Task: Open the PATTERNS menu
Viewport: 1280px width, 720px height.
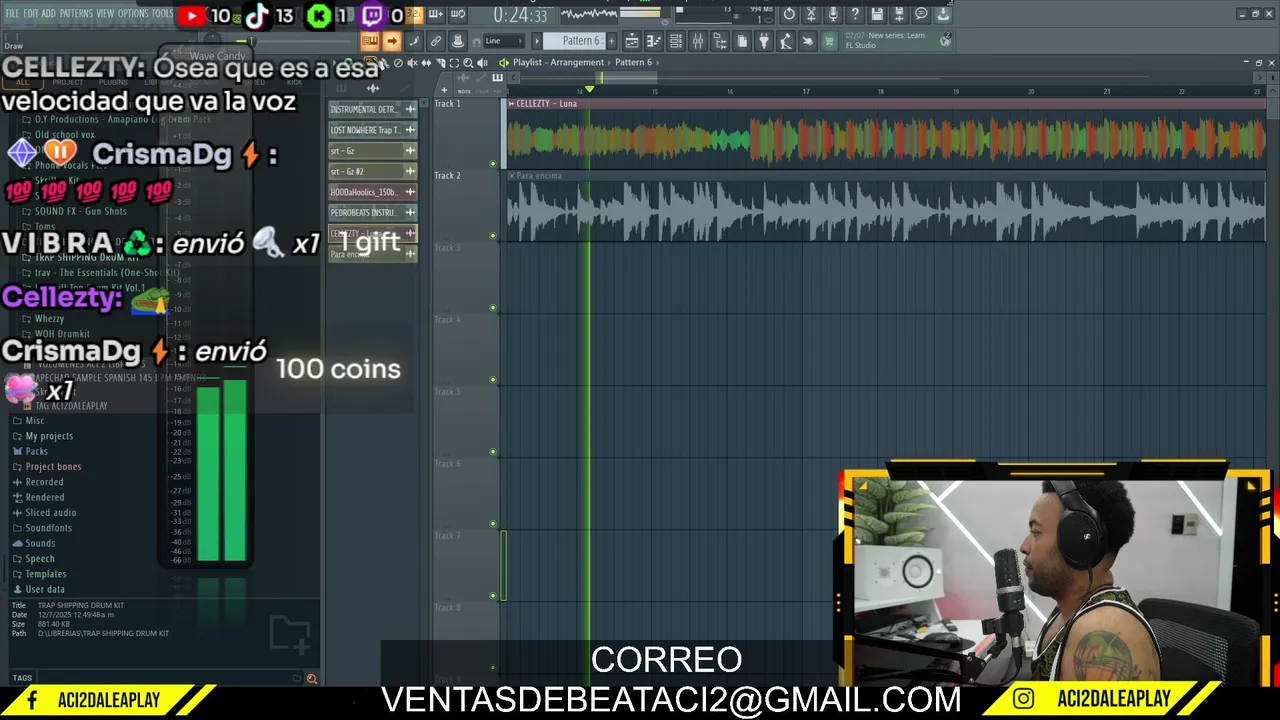Action: (76, 14)
